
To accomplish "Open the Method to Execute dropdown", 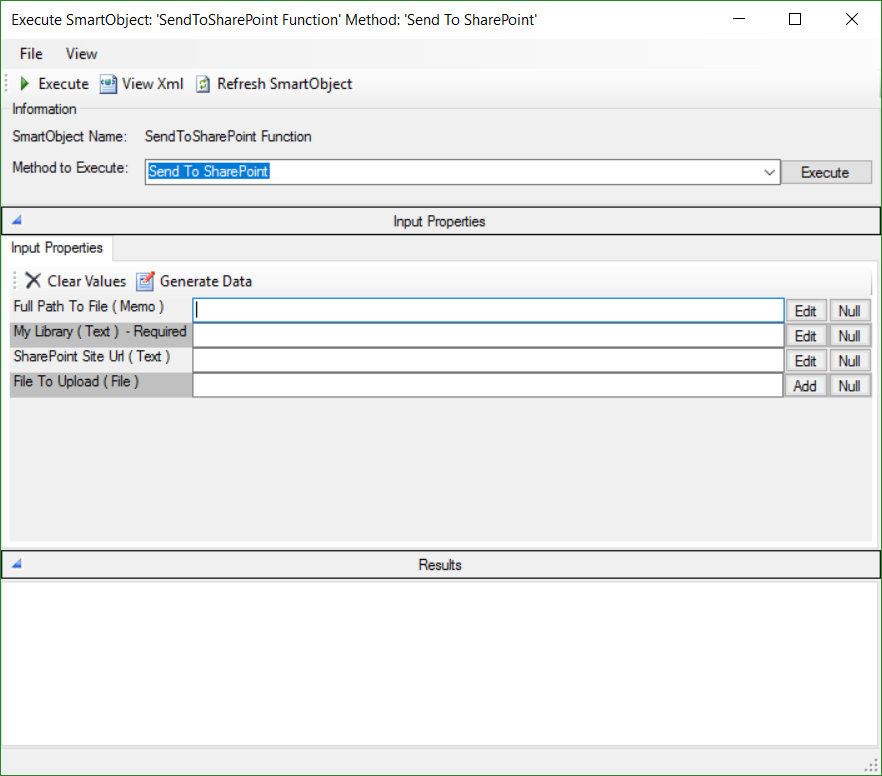I will tap(769, 171).
